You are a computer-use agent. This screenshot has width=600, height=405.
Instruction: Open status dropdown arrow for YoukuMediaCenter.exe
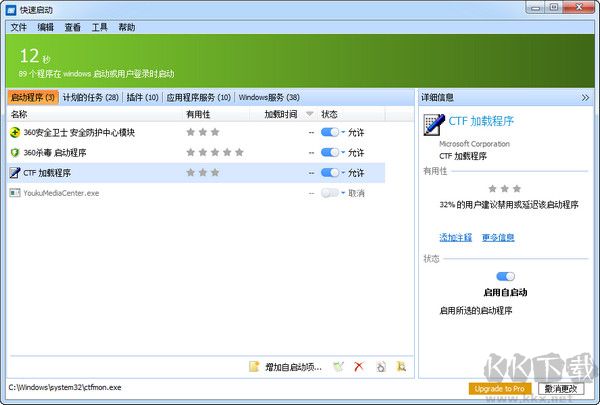point(343,193)
